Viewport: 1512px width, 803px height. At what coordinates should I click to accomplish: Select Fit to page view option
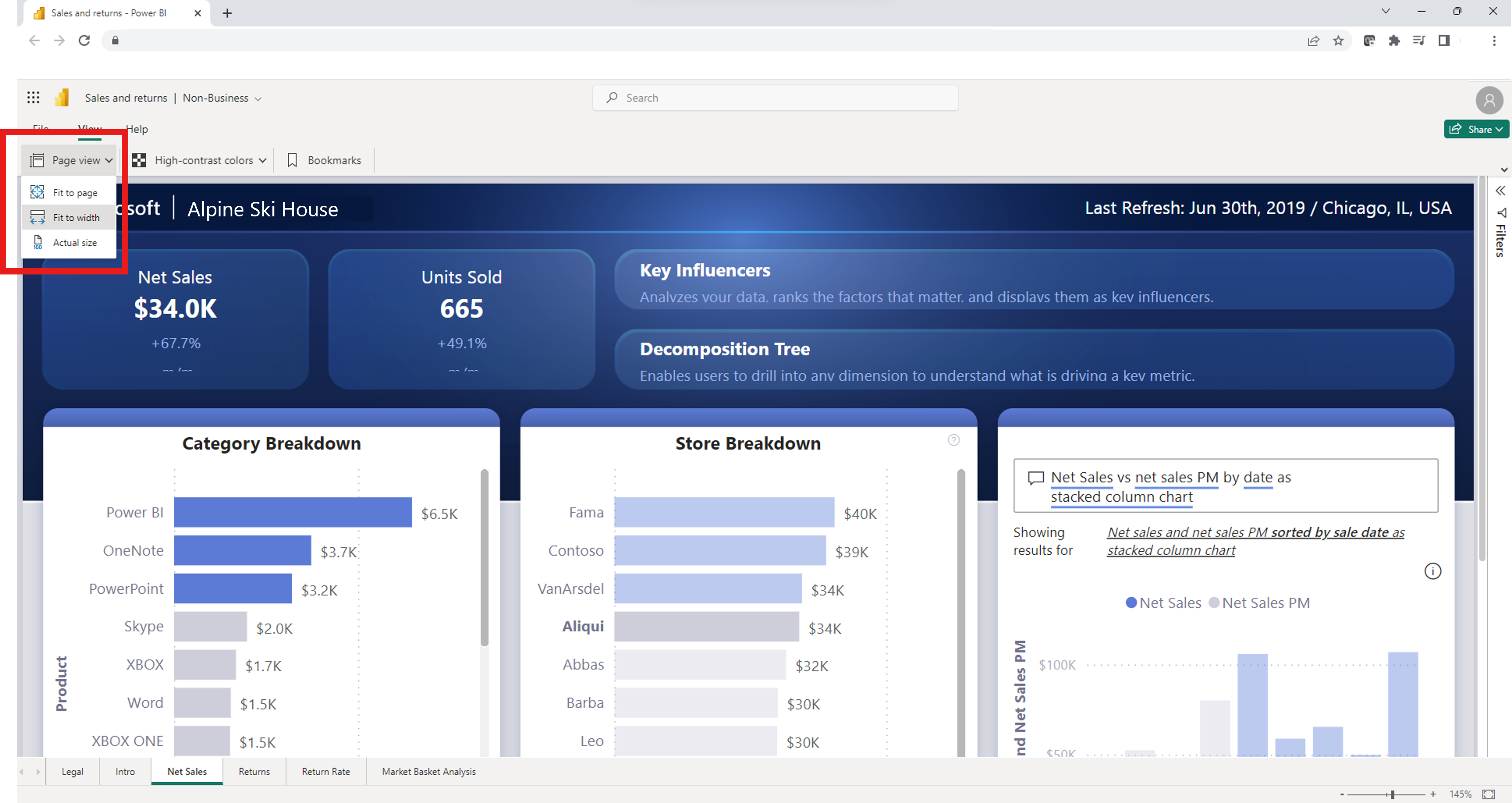tap(75, 192)
